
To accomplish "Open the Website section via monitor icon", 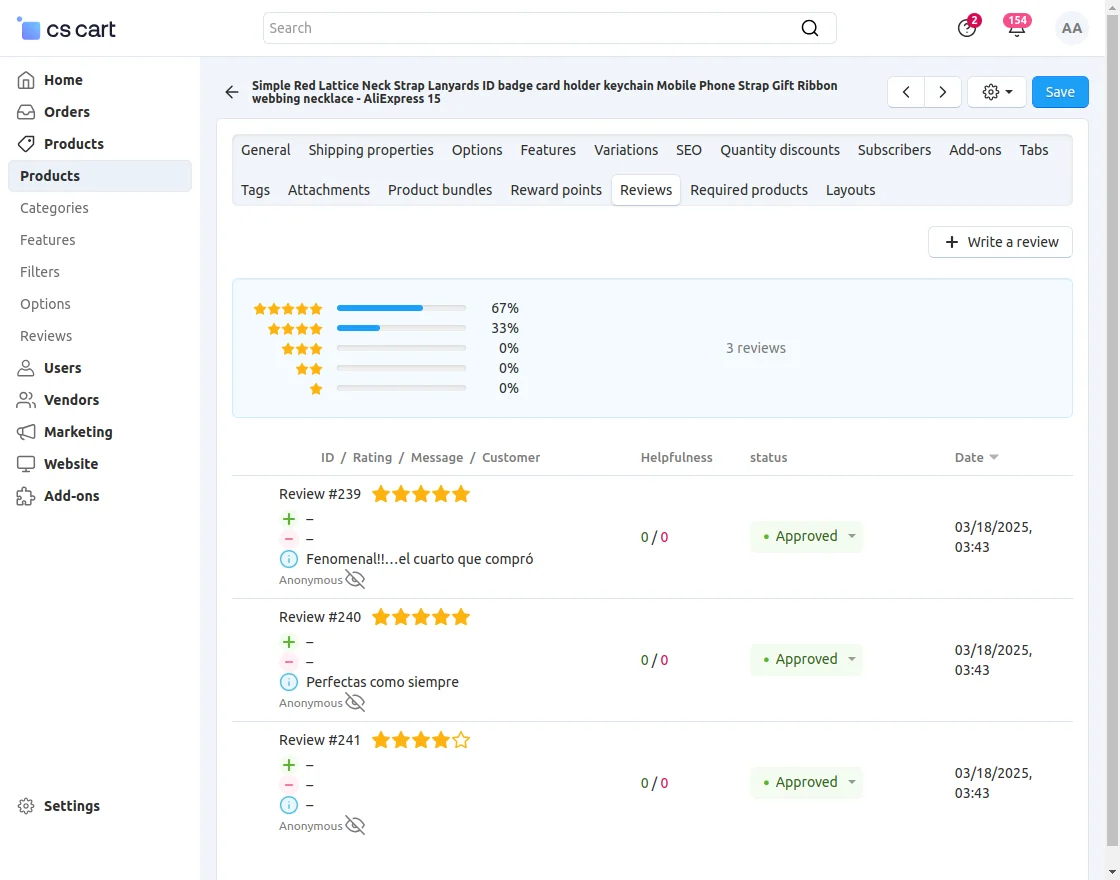I will point(24,464).
